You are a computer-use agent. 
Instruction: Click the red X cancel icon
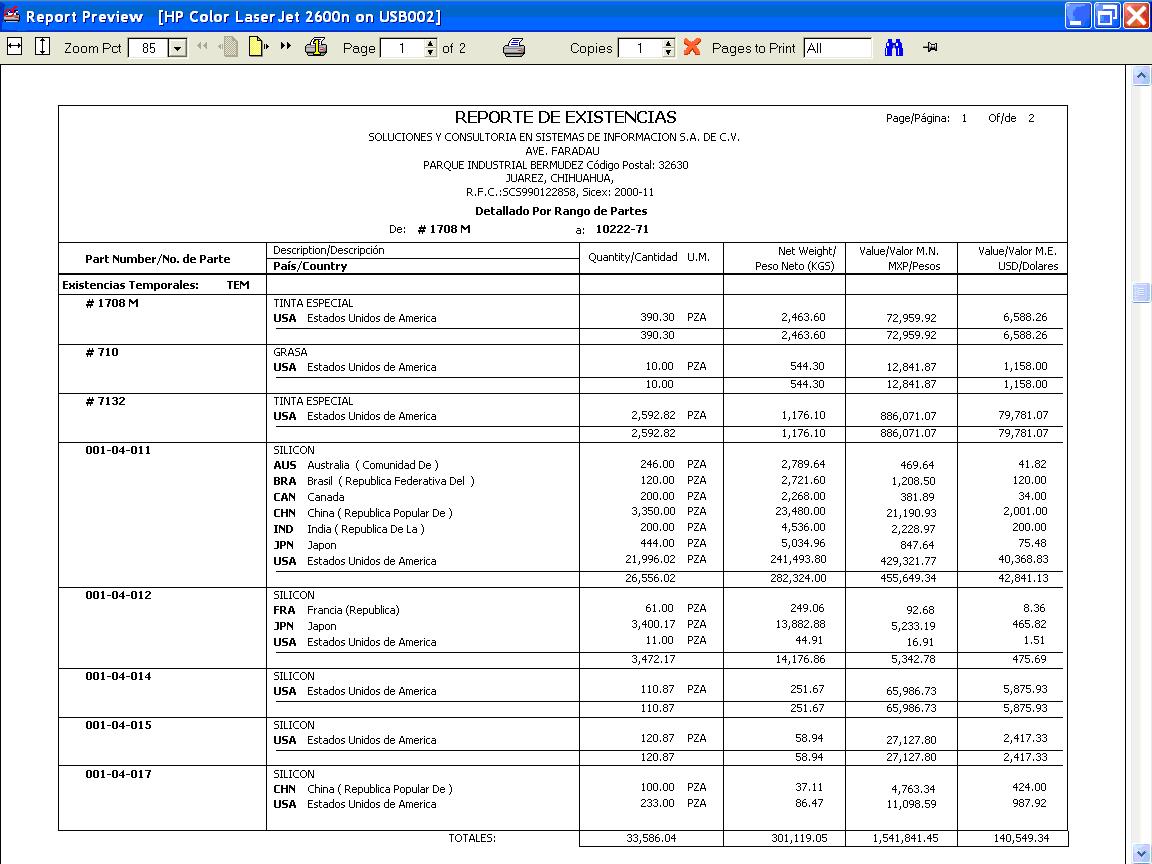pos(691,47)
